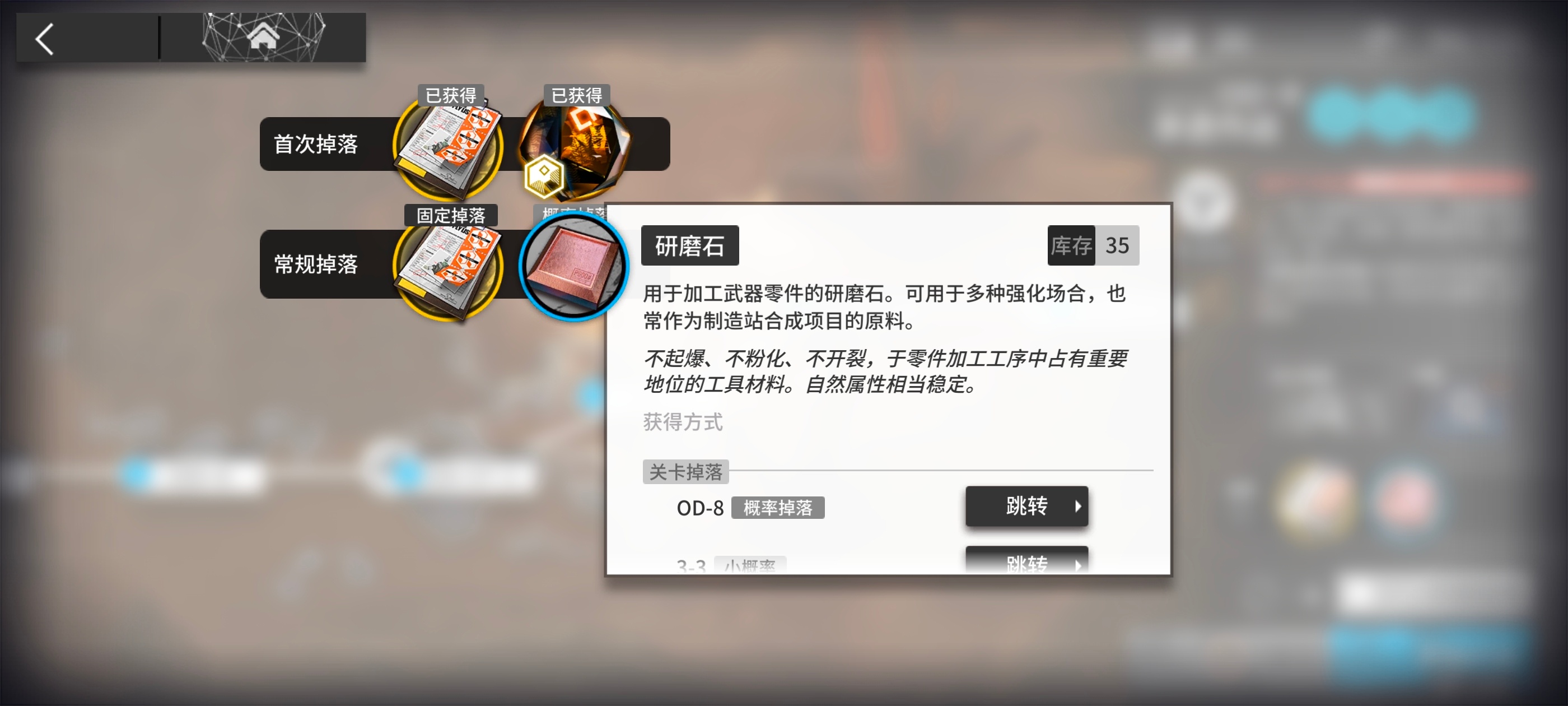This screenshot has width=1568, height=706.
Task: Click the arrow on 3-3 跳转 button
Action: click(1078, 565)
